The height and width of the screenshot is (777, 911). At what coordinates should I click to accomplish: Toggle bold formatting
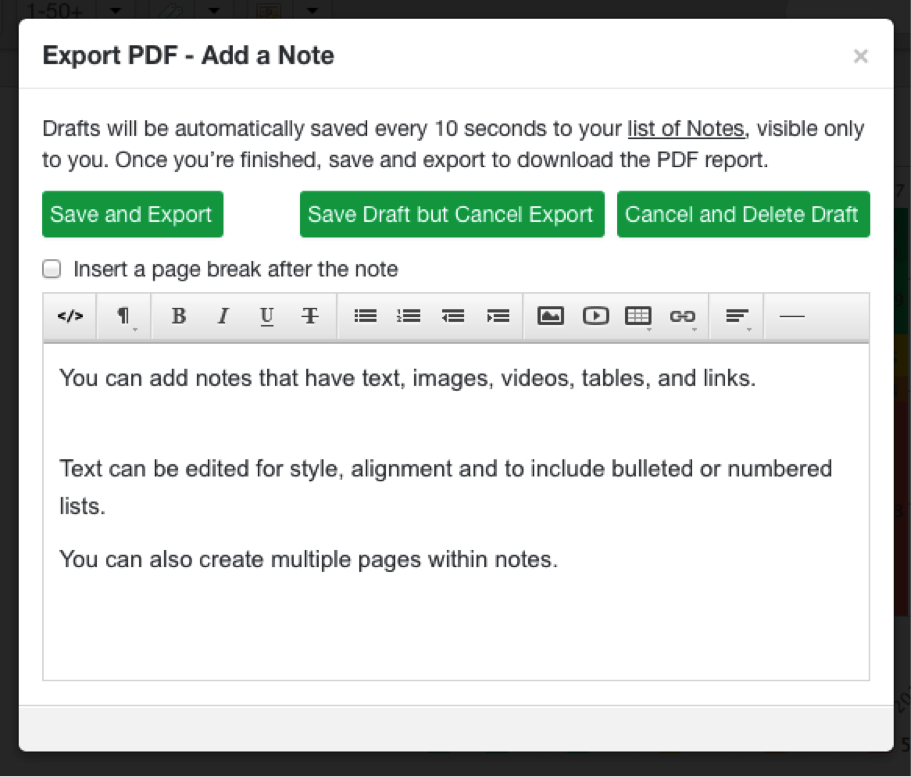tap(179, 316)
